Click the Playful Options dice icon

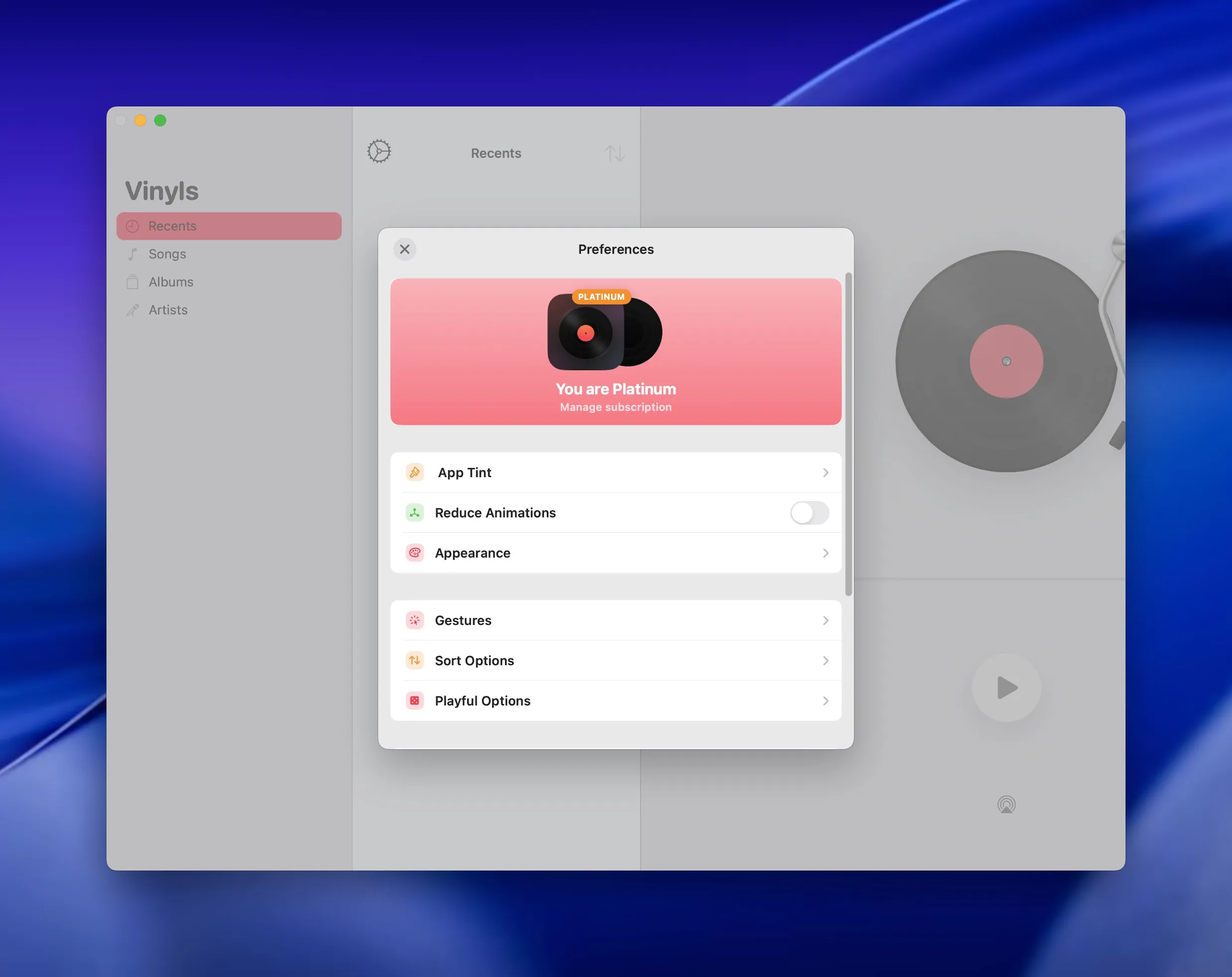[x=415, y=700]
